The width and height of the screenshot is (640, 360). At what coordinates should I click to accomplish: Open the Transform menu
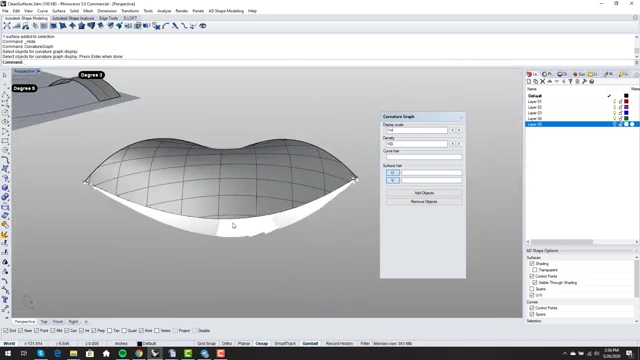pyautogui.click(x=130, y=11)
